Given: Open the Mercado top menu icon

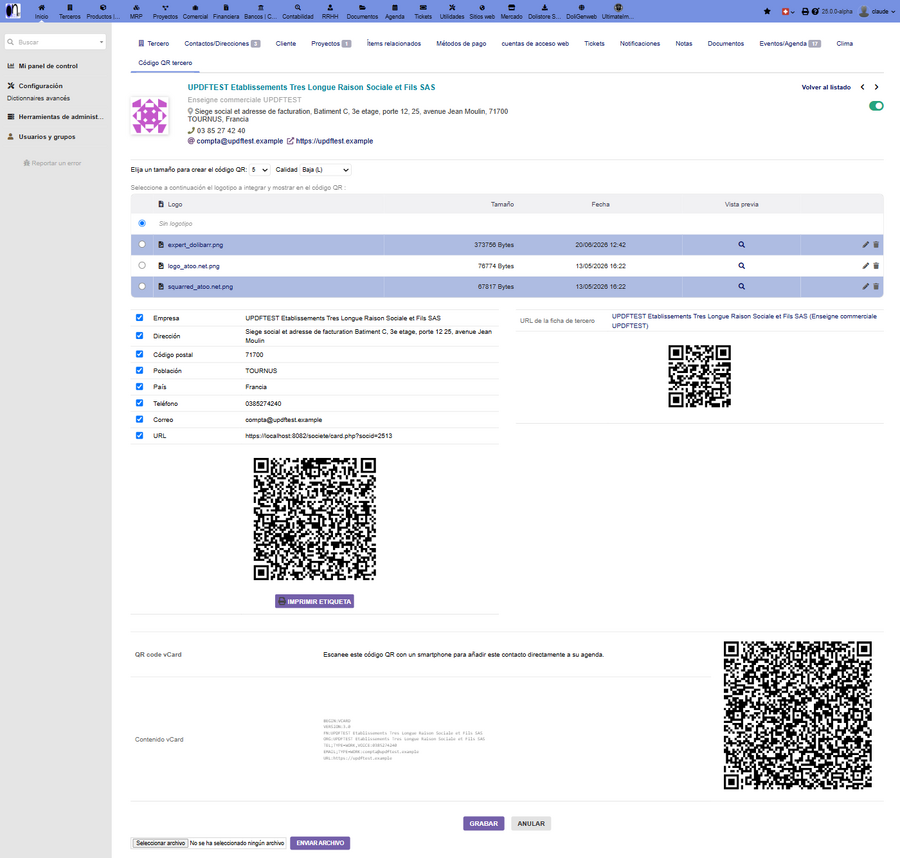Looking at the screenshot, I should pos(511,8).
